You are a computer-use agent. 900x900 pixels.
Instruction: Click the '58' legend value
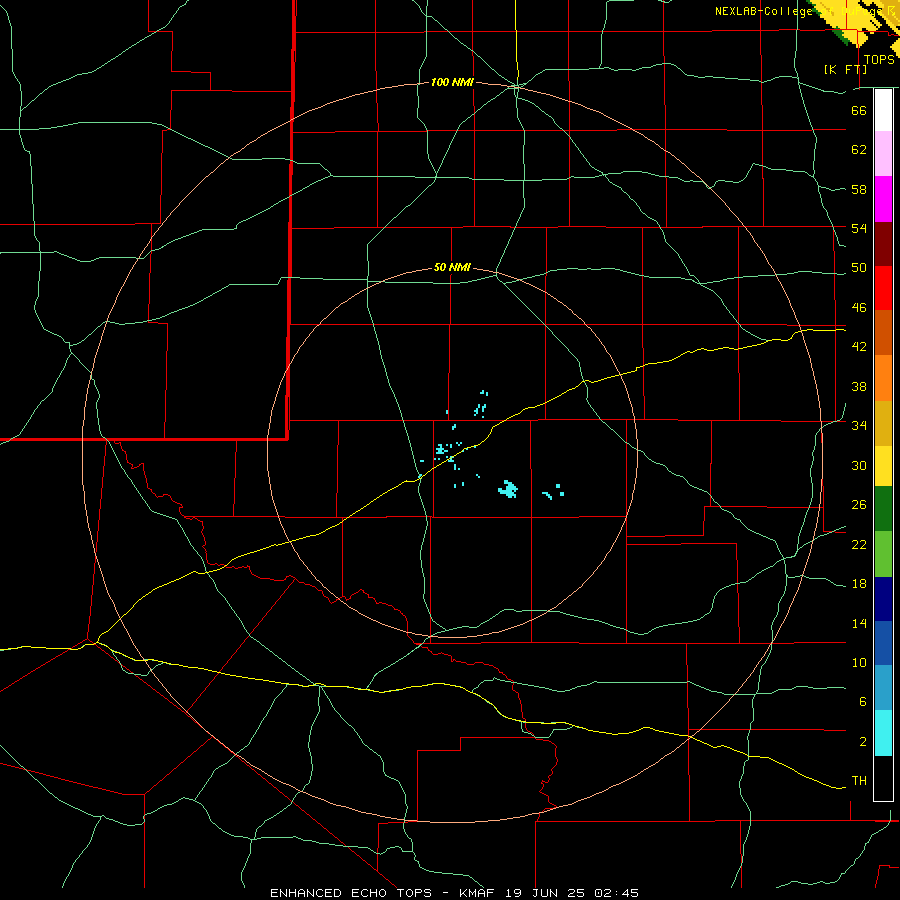[x=859, y=189]
